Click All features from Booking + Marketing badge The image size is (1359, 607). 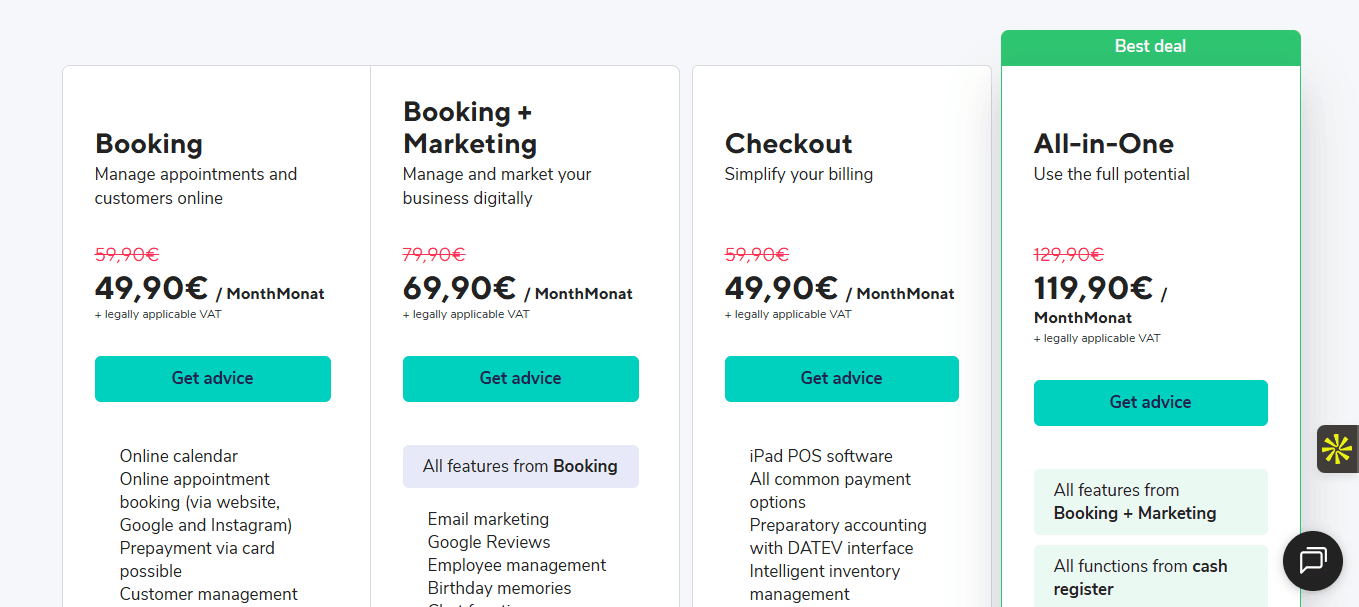point(1150,502)
